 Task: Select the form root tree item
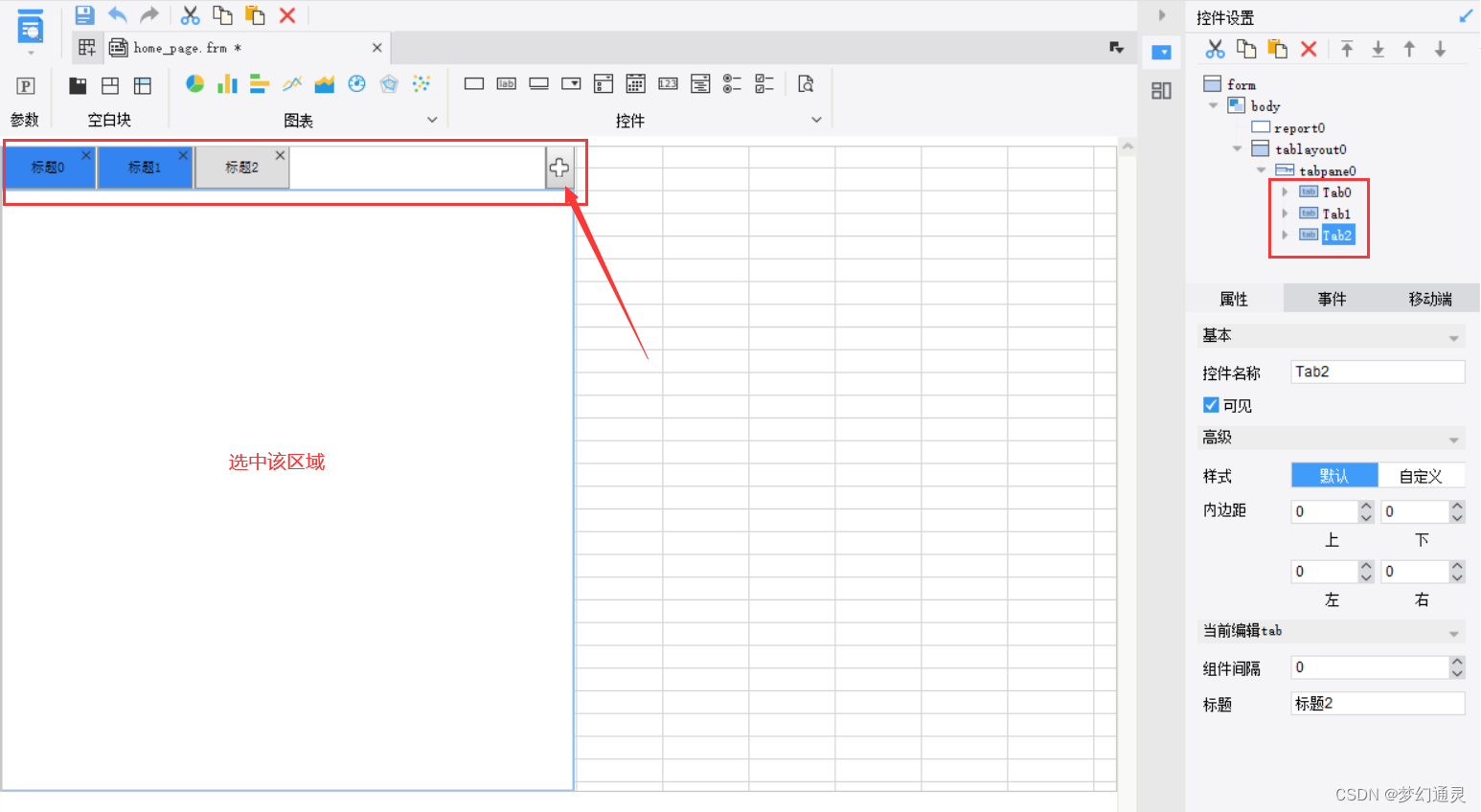coord(1230,84)
